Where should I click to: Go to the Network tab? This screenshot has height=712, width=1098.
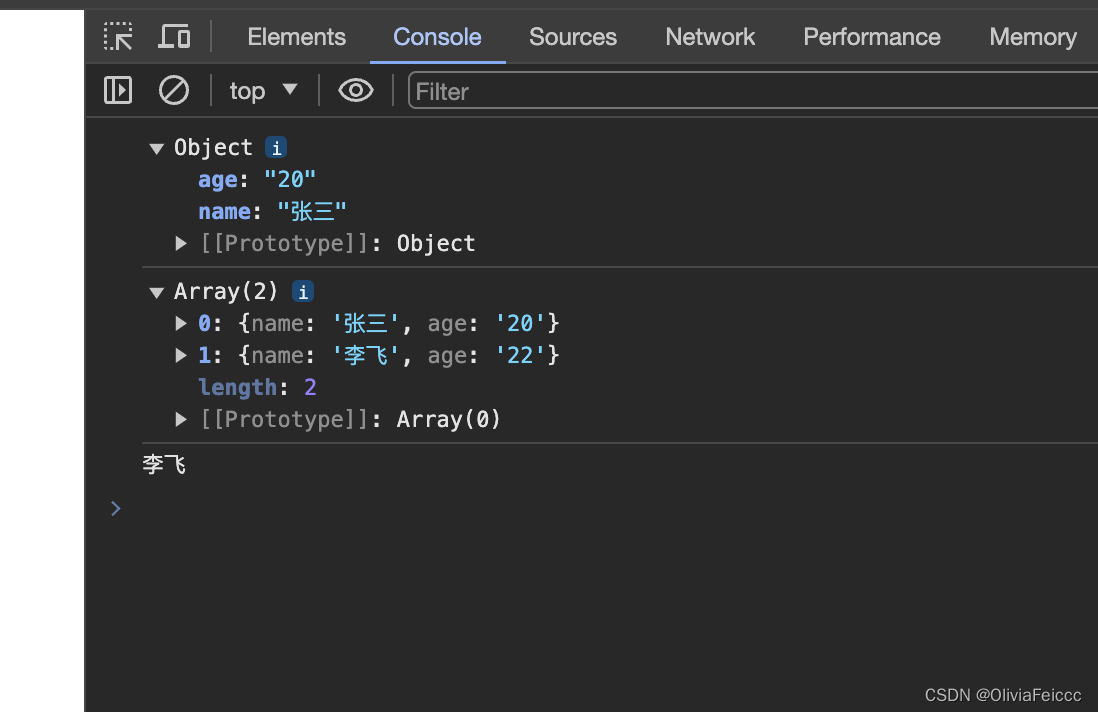pos(710,37)
